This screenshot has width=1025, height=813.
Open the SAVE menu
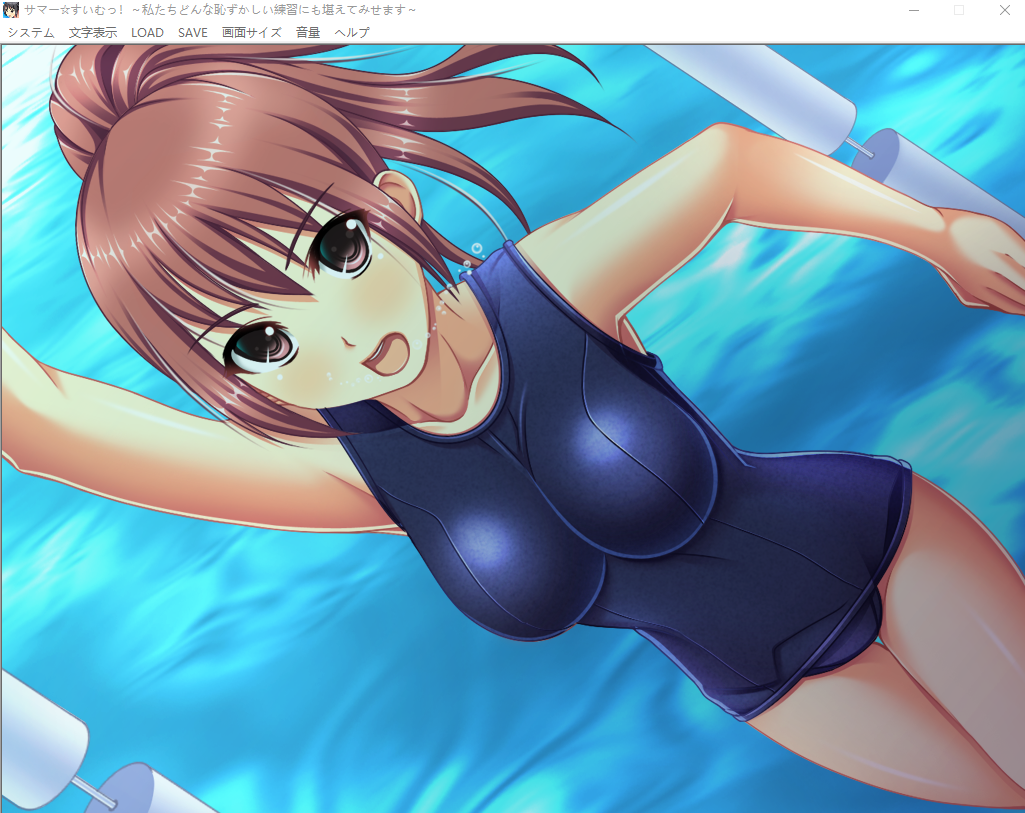[x=193, y=33]
